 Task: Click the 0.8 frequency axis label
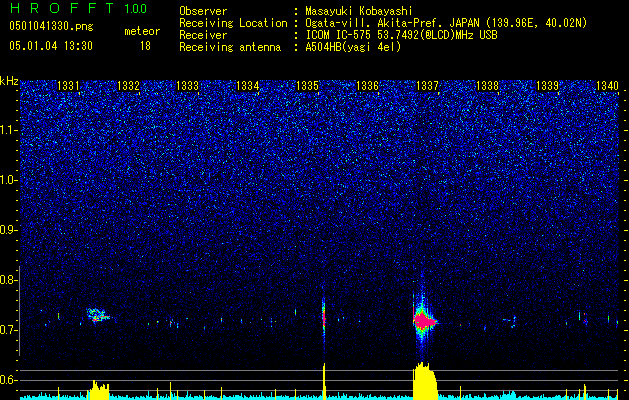[x=7, y=280]
